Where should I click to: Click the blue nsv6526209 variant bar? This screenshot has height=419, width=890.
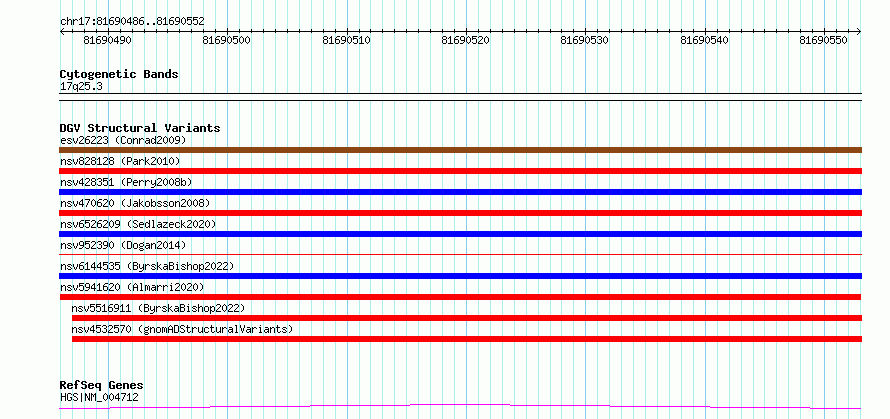pyautogui.click(x=460, y=234)
